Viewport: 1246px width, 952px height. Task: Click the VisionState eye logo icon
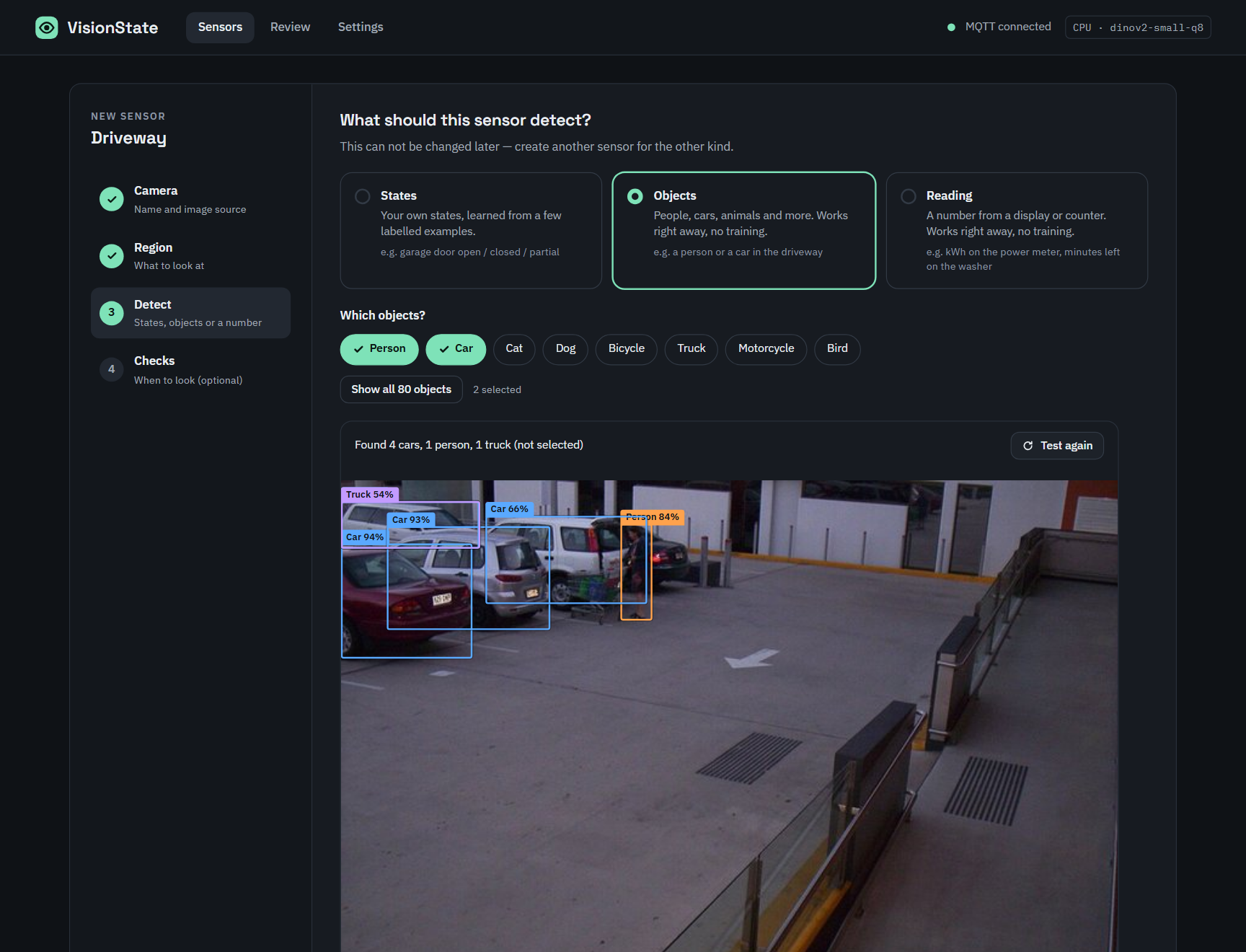click(x=47, y=27)
